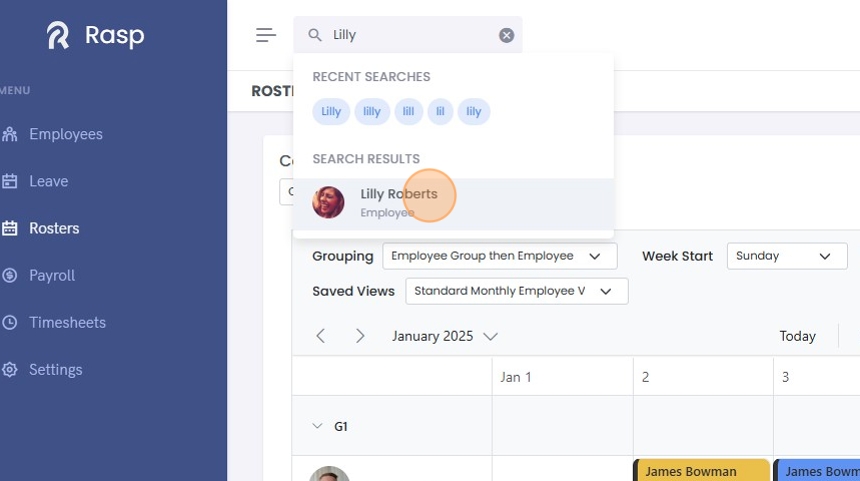Image resolution: width=860 pixels, height=481 pixels.
Task: Open the Saved Views dropdown
Action: coord(517,291)
